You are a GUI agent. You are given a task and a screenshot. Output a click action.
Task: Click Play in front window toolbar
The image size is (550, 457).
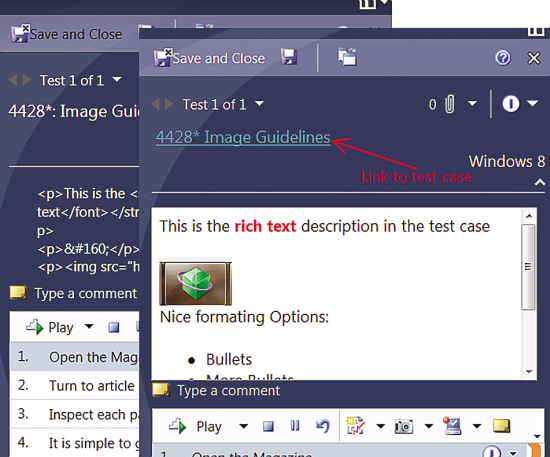point(196,426)
